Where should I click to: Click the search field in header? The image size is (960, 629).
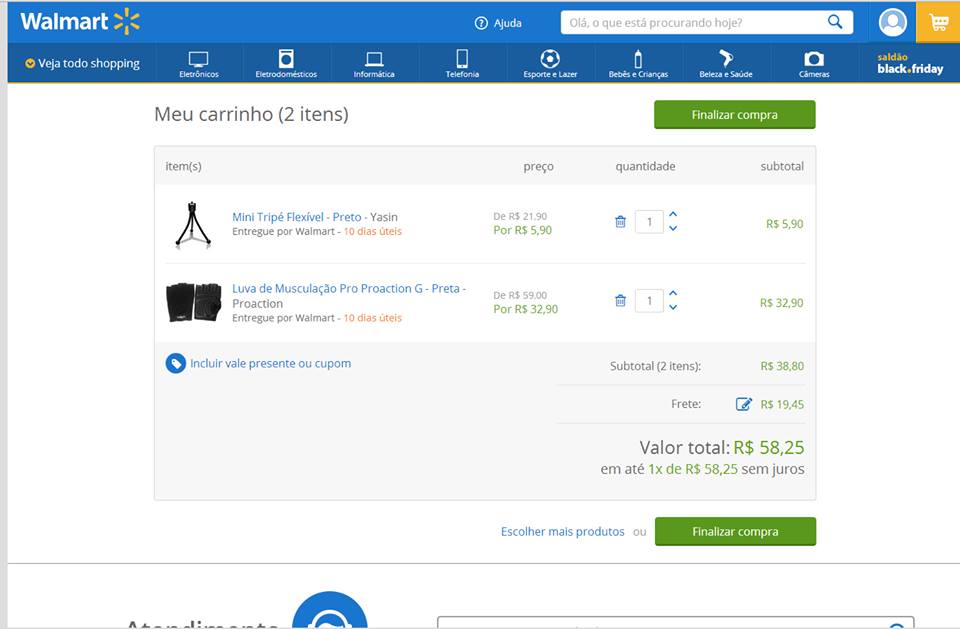pyautogui.click(x=690, y=22)
